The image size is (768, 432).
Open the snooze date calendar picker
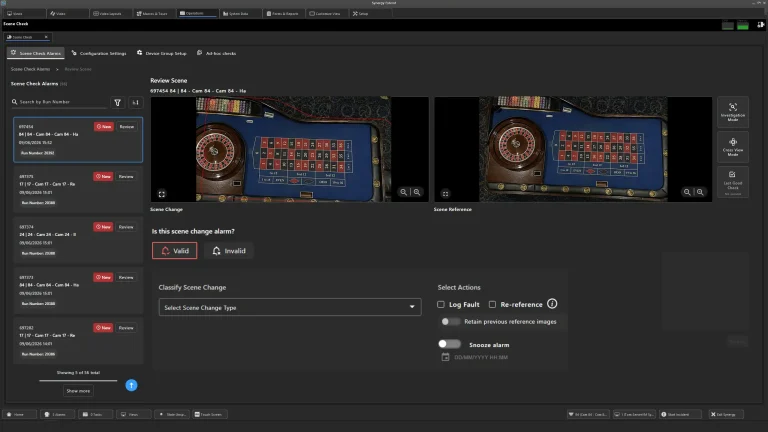445,357
